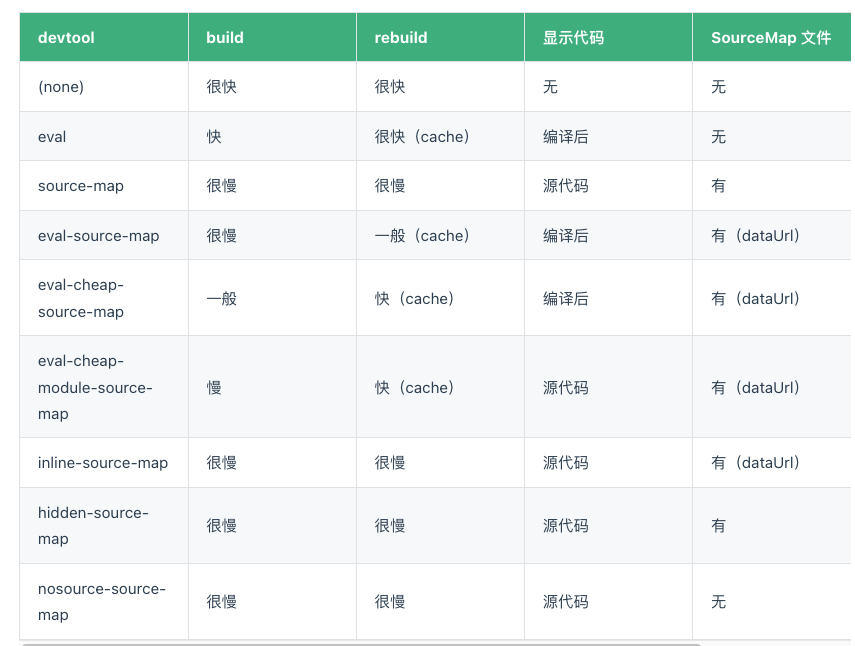855x646 pixels.
Task: Click 有（dataUrl）in the inline-source-map row
Action: (756, 462)
